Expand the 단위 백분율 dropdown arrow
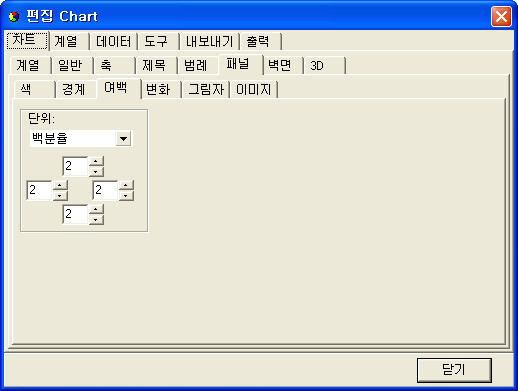 click(x=123, y=139)
